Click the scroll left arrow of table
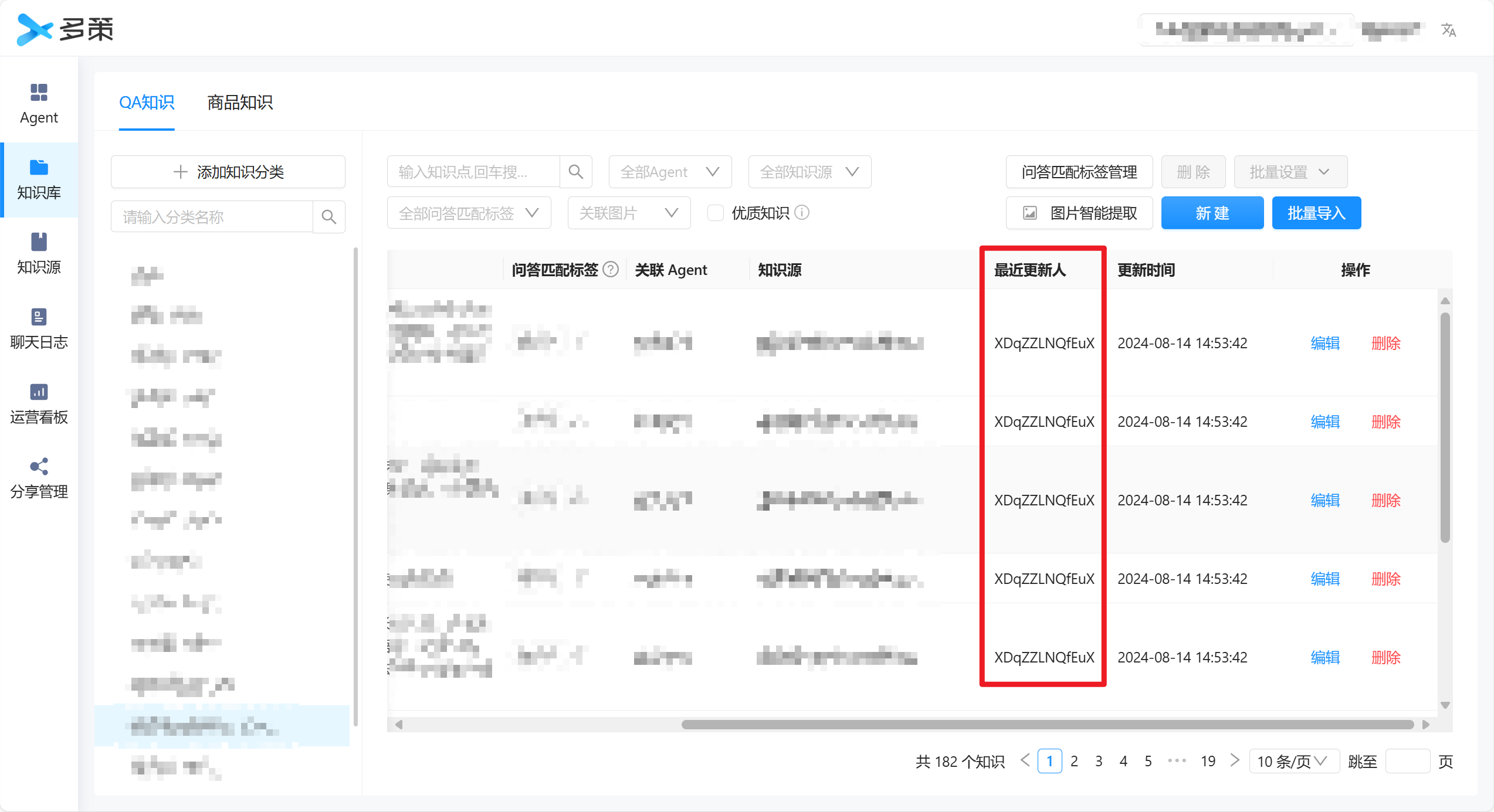The image size is (1494, 812). click(x=399, y=725)
